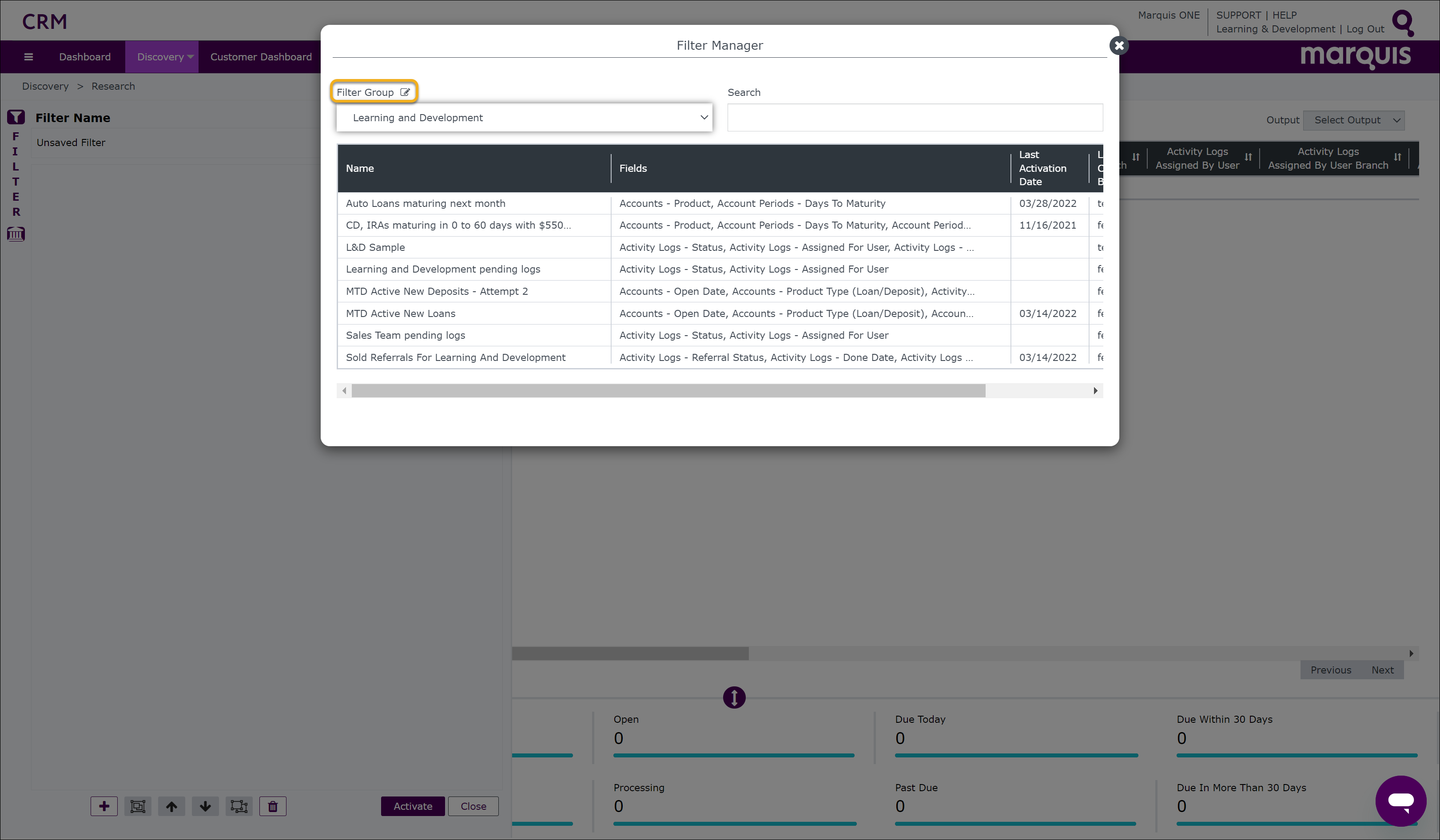The width and height of the screenshot is (1440, 840).
Task: Click Marquis ONE header text
Action: [1169, 15]
